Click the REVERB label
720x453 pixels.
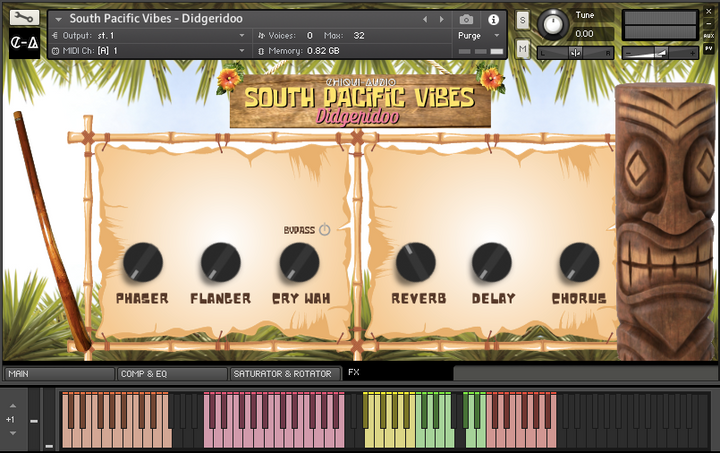click(x=419, y=298)
